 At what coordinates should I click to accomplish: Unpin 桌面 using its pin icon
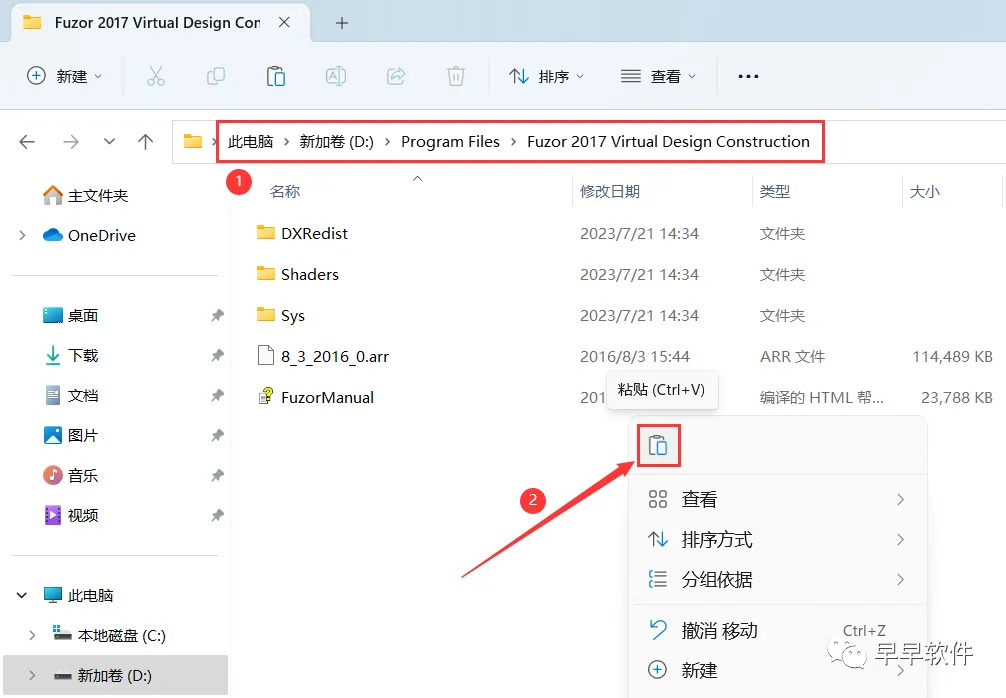click(217, 315)
